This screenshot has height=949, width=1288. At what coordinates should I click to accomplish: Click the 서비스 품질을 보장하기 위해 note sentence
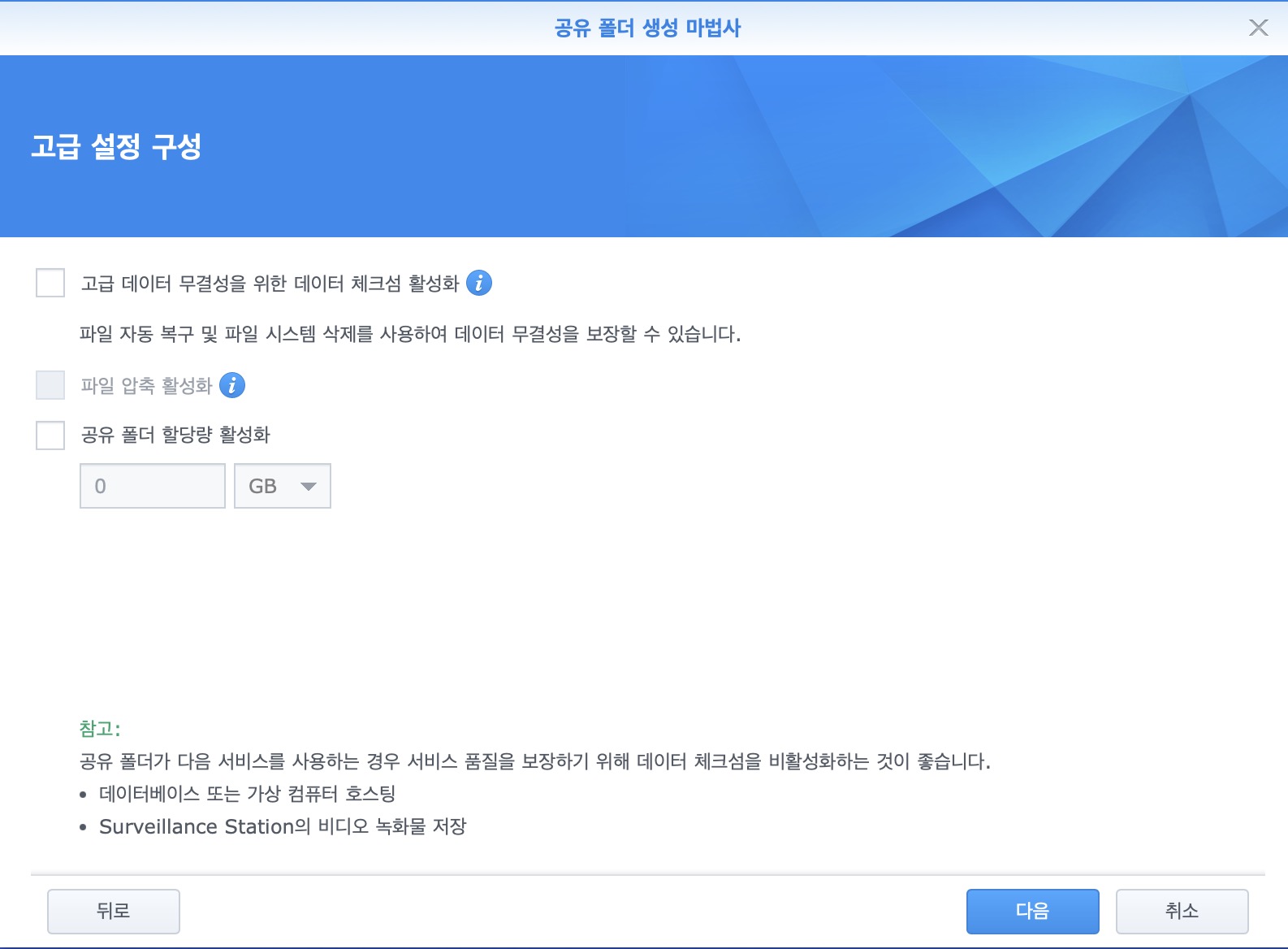[534, 761]
